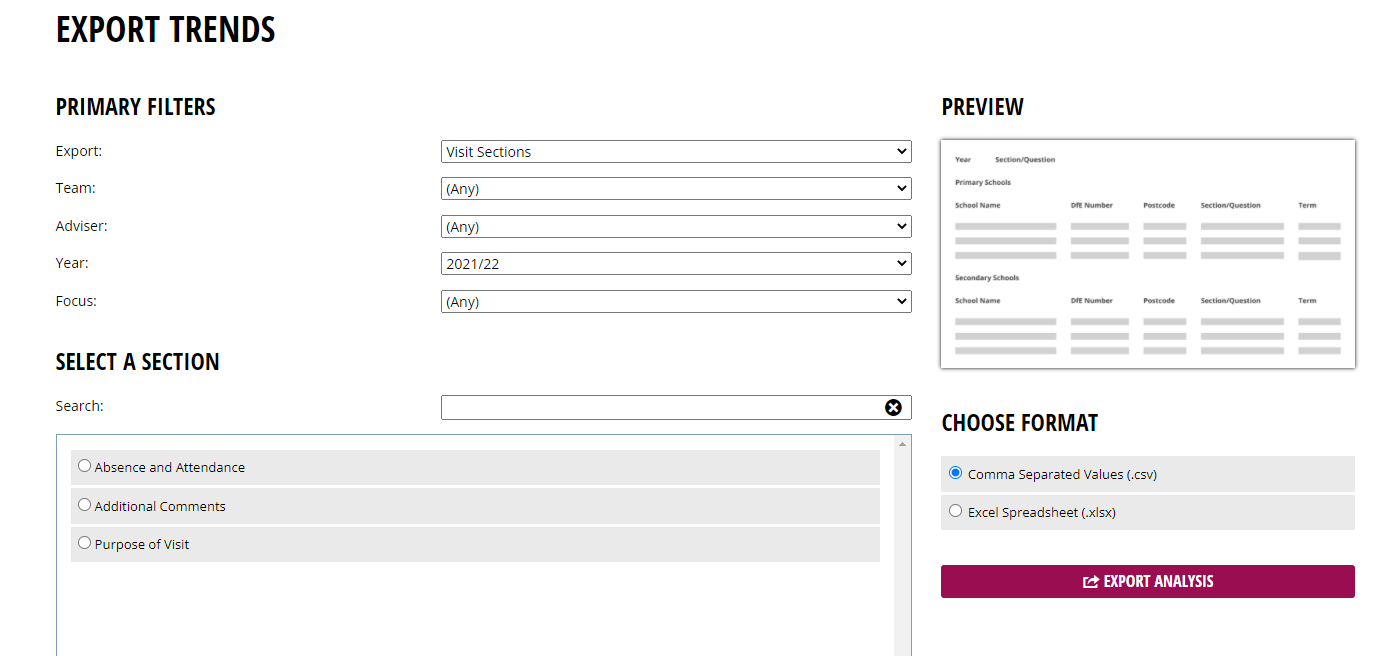Open the Year dropdown showing 2021/22

(676, 264)
